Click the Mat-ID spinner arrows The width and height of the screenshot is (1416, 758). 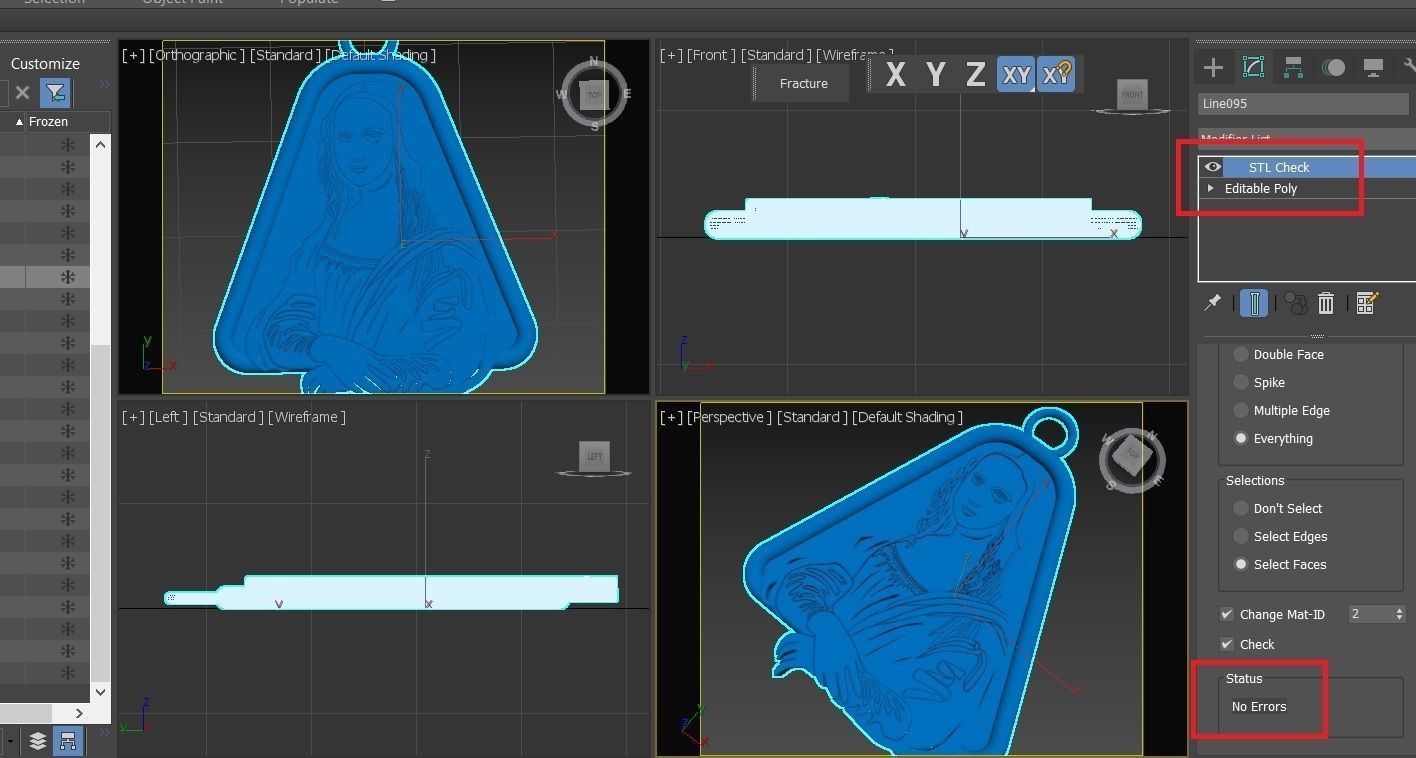pyautogui.click(x=1399, y=614)
